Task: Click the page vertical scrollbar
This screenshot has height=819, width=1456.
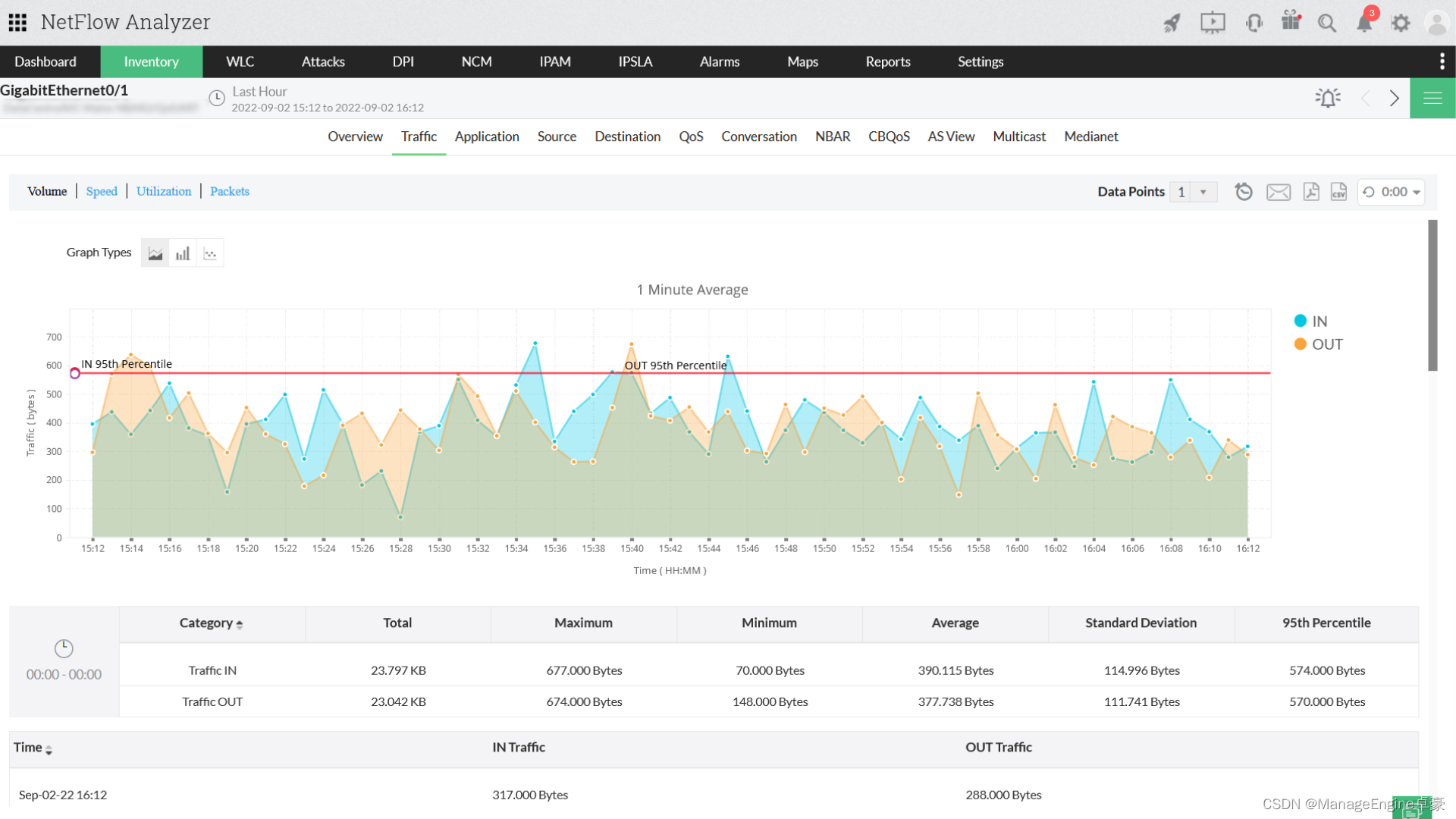Action: point(1432,295)
